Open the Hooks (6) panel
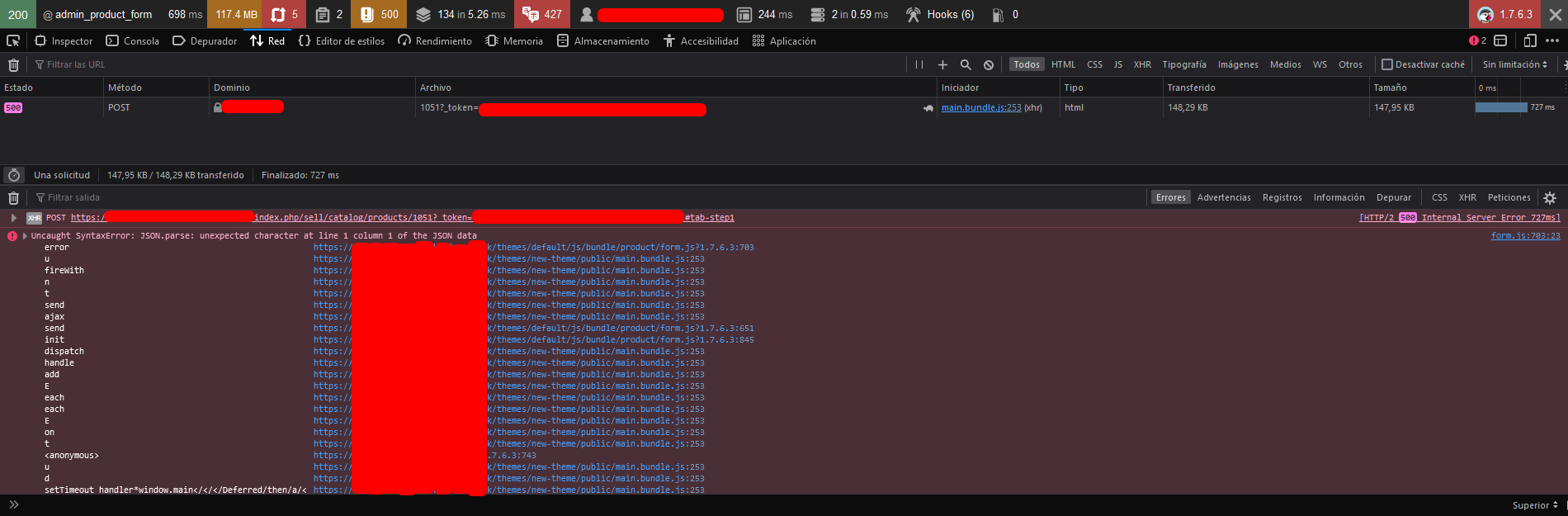1568x516 pixels. [x=939, y=14]
